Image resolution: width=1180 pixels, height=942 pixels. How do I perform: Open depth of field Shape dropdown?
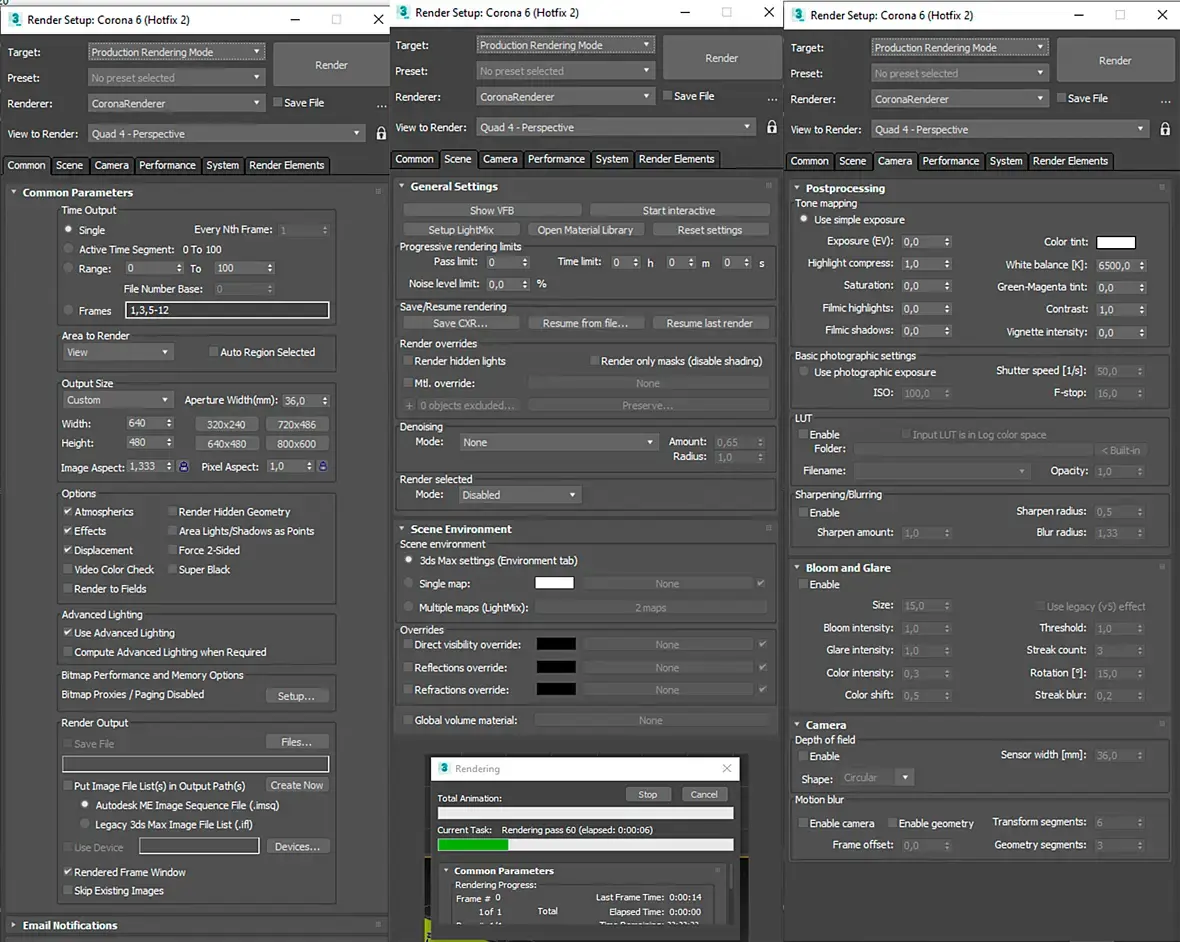[x=877, y=777]
